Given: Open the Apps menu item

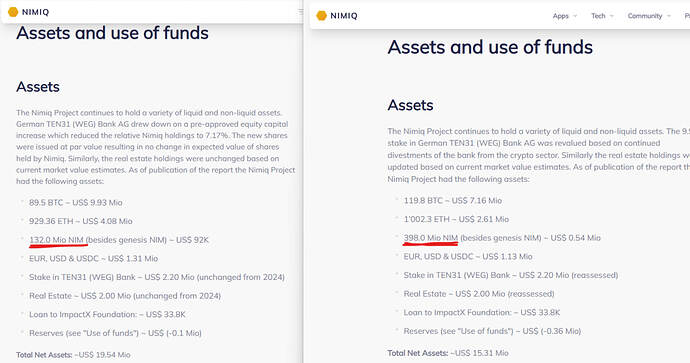Looking at the screenshot, I should pyautogui.click(x=561, y=16).
